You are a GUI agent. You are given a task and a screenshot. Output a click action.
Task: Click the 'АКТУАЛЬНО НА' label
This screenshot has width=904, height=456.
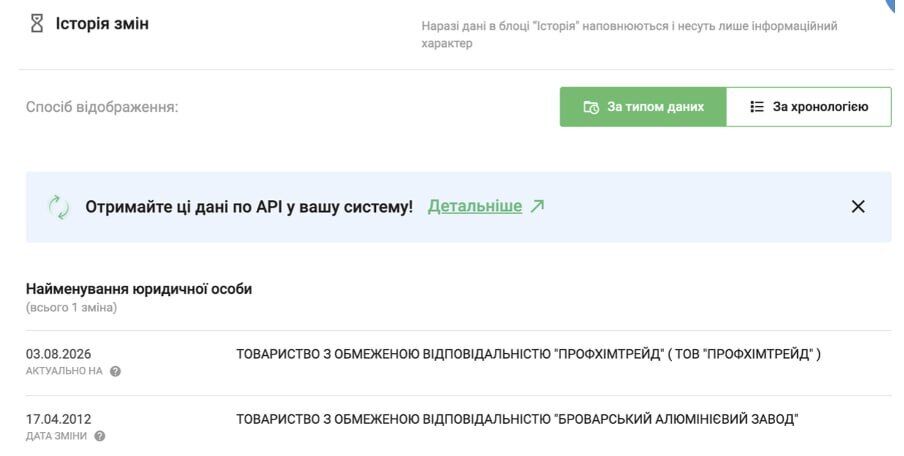[x=64, y=371]
